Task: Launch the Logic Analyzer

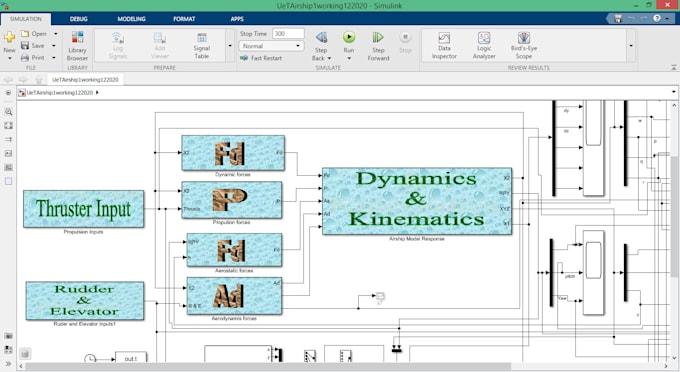Action: coord(484,46)
